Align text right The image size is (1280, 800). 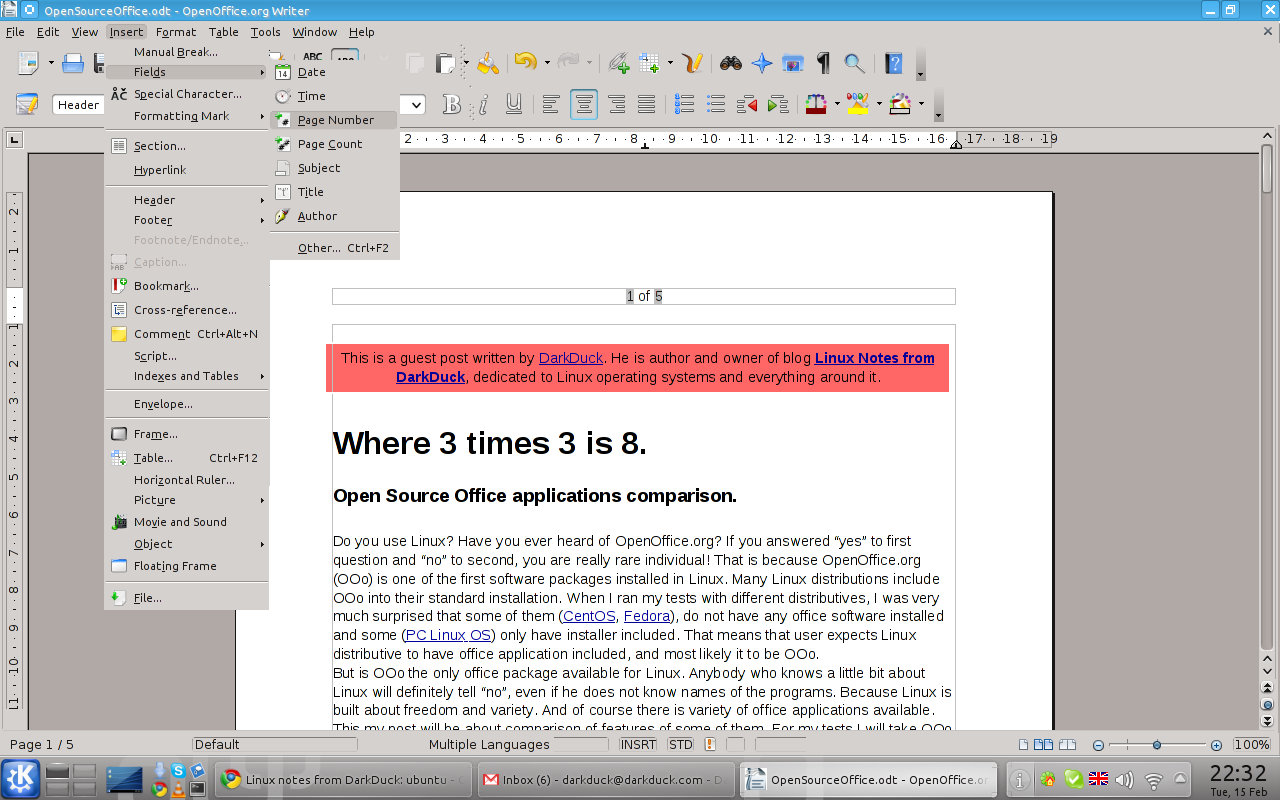coord(616,104)
